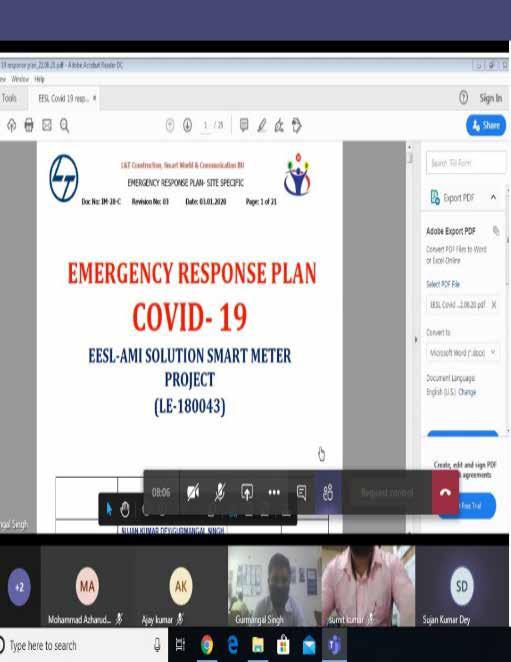Hang up the Teams call
This screenshot has width=511, height=662.
click(x=445, y=492)
